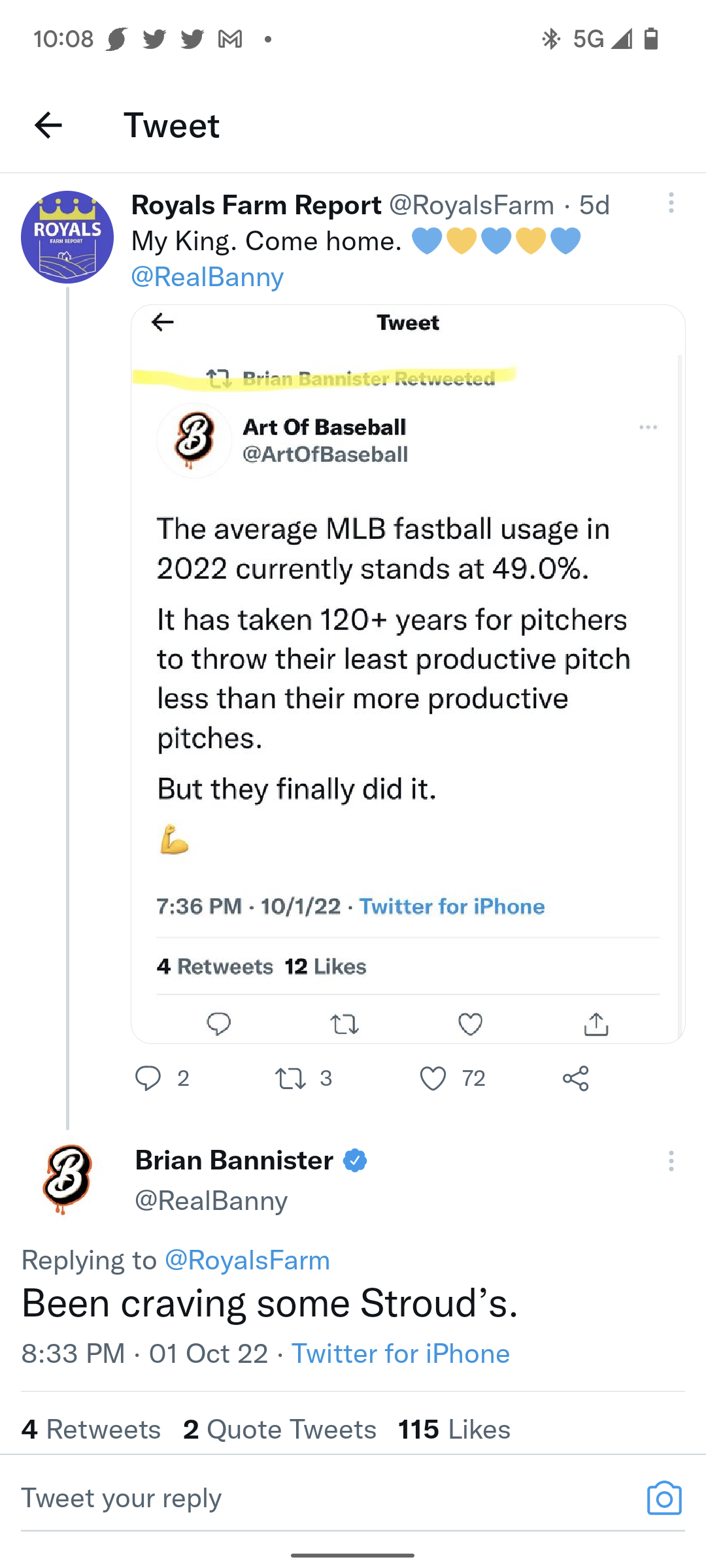
Task: Open Royals Farm Report profile avatar
Action: 67,237
